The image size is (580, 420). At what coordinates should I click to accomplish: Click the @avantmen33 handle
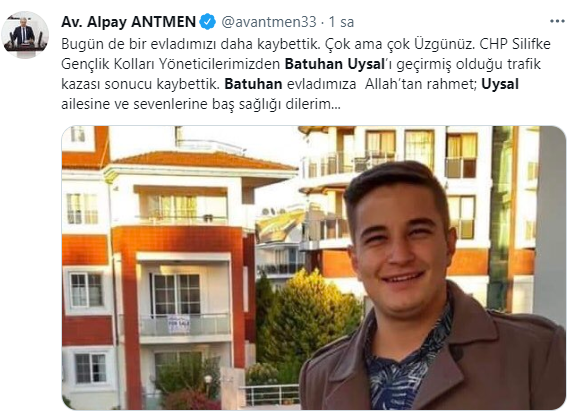click(269, 22)
